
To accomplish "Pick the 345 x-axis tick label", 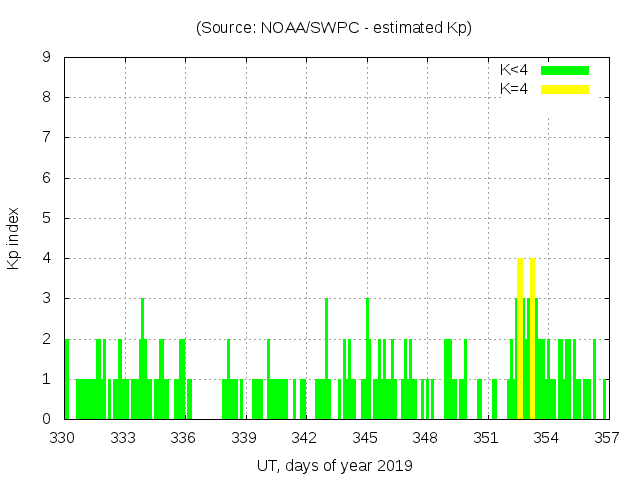I will pos(365,437).
